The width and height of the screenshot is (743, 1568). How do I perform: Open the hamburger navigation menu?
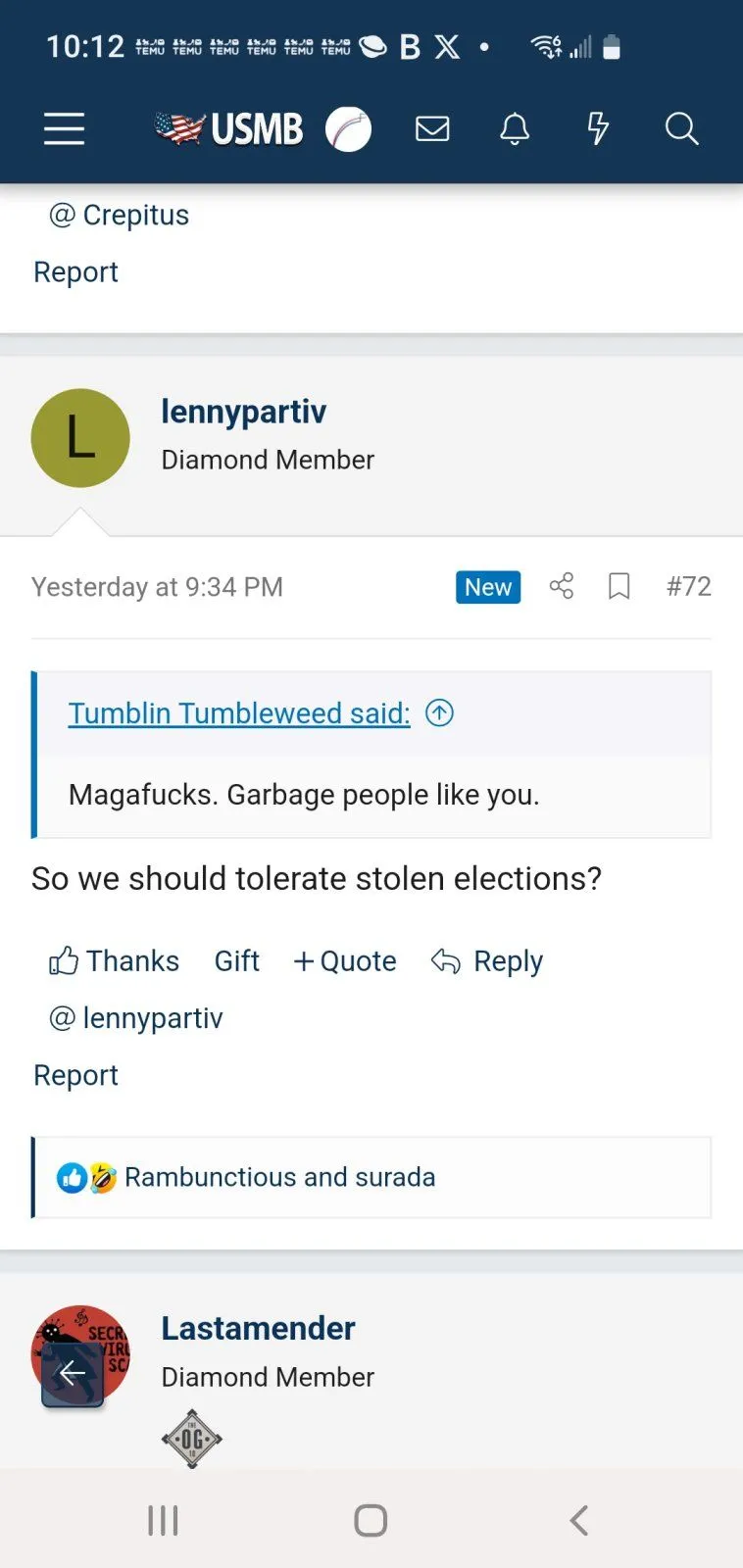tap(64, 128)
